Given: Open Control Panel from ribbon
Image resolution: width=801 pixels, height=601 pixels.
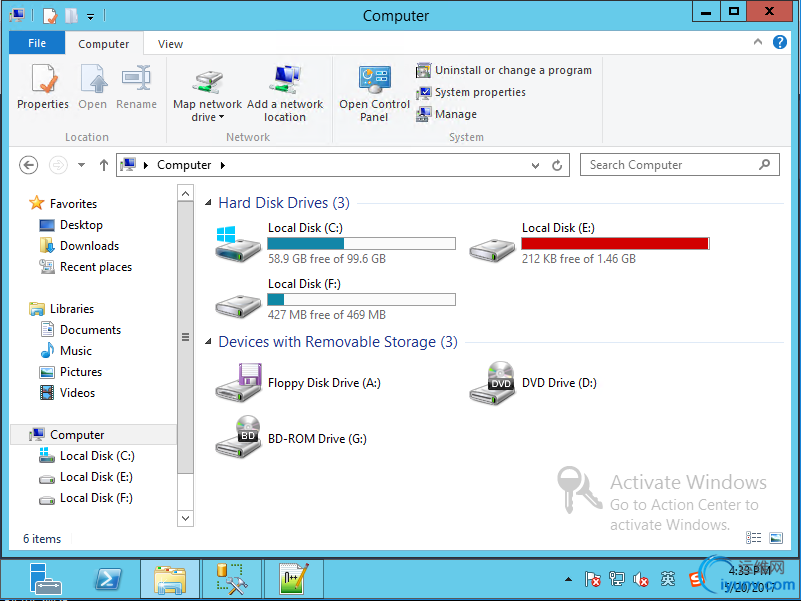Looking at the screenshot, I should pyautogui.click(x=374, y=94).
